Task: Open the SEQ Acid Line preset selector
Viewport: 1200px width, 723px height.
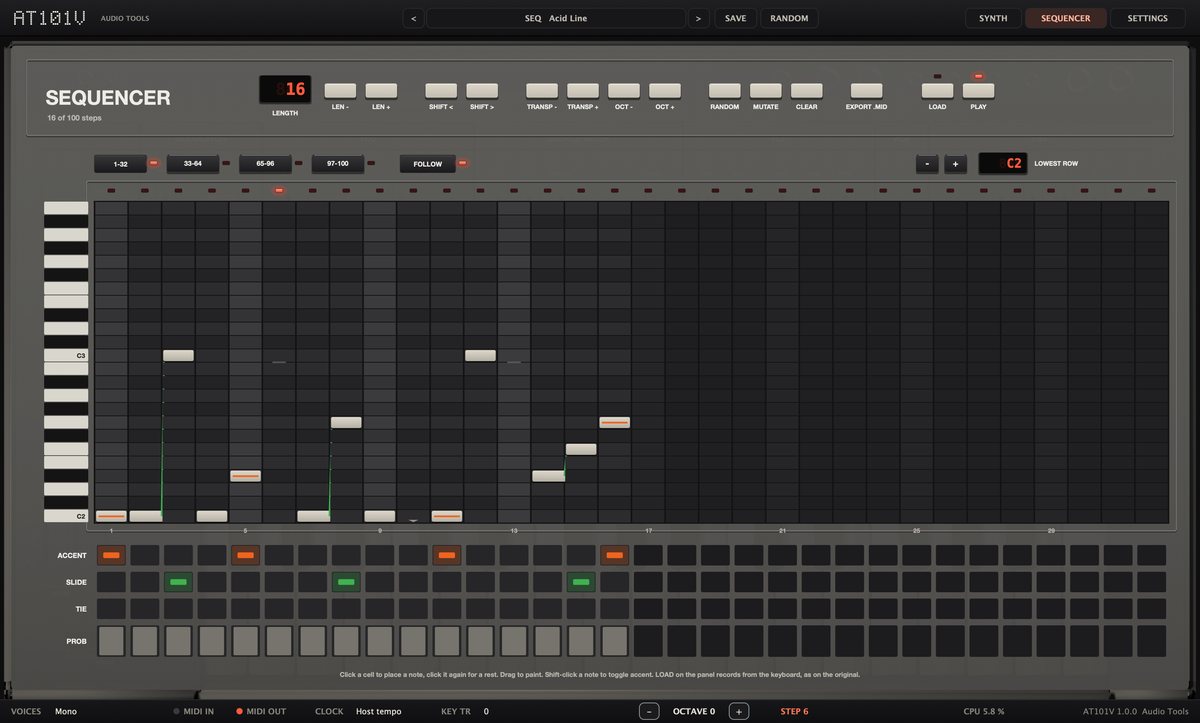Action: point(556,18)
